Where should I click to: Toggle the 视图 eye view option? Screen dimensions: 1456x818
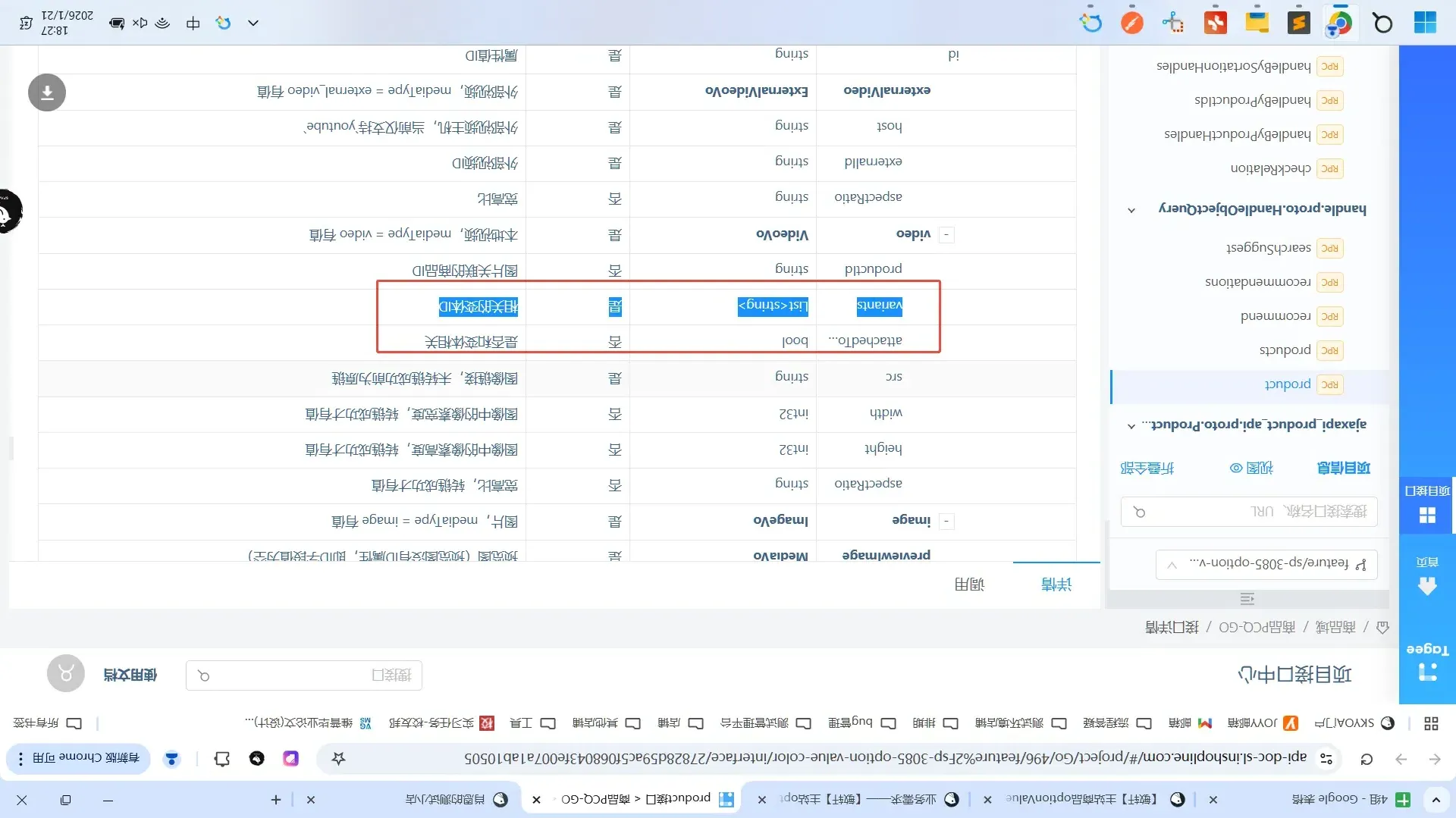pyautogui.click(x=1251, y=468)
